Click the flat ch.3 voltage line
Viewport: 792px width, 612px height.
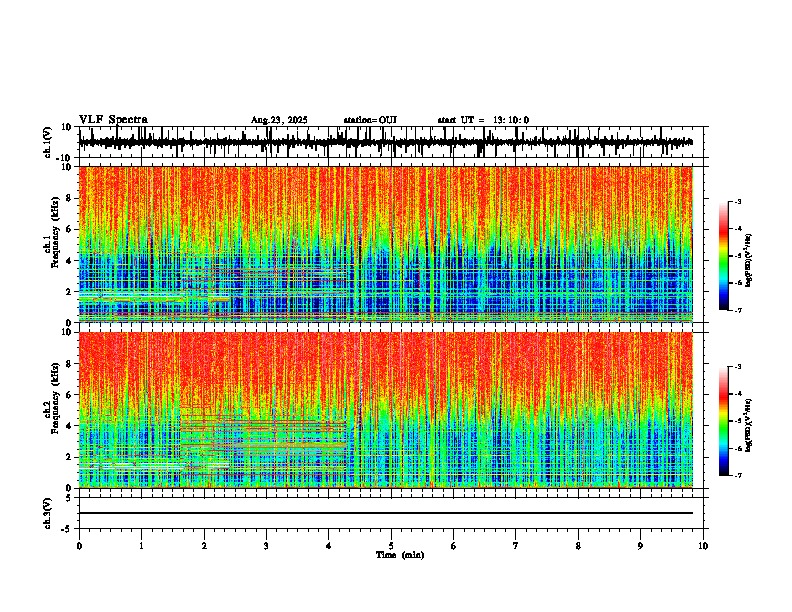[386, 513]
